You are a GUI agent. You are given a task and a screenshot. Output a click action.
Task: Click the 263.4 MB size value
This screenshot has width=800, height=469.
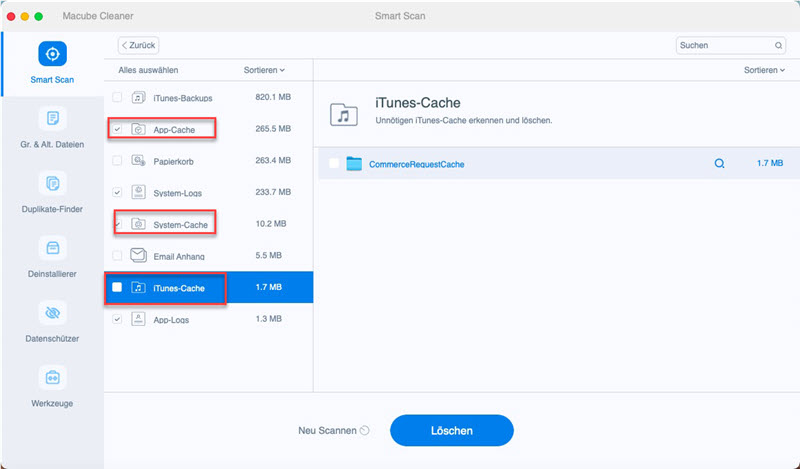273,160
